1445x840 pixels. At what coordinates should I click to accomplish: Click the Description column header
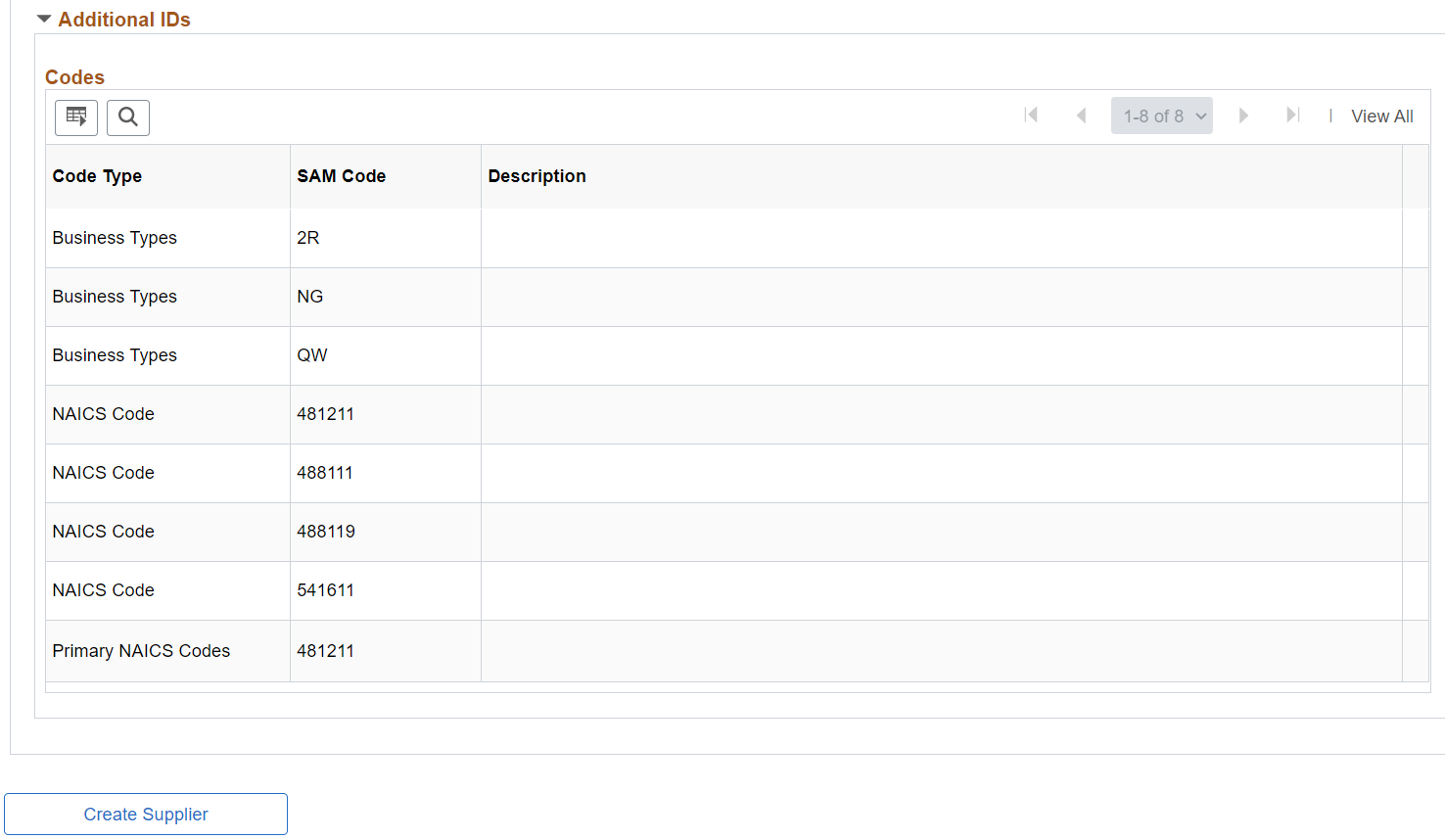coord(537,176)
